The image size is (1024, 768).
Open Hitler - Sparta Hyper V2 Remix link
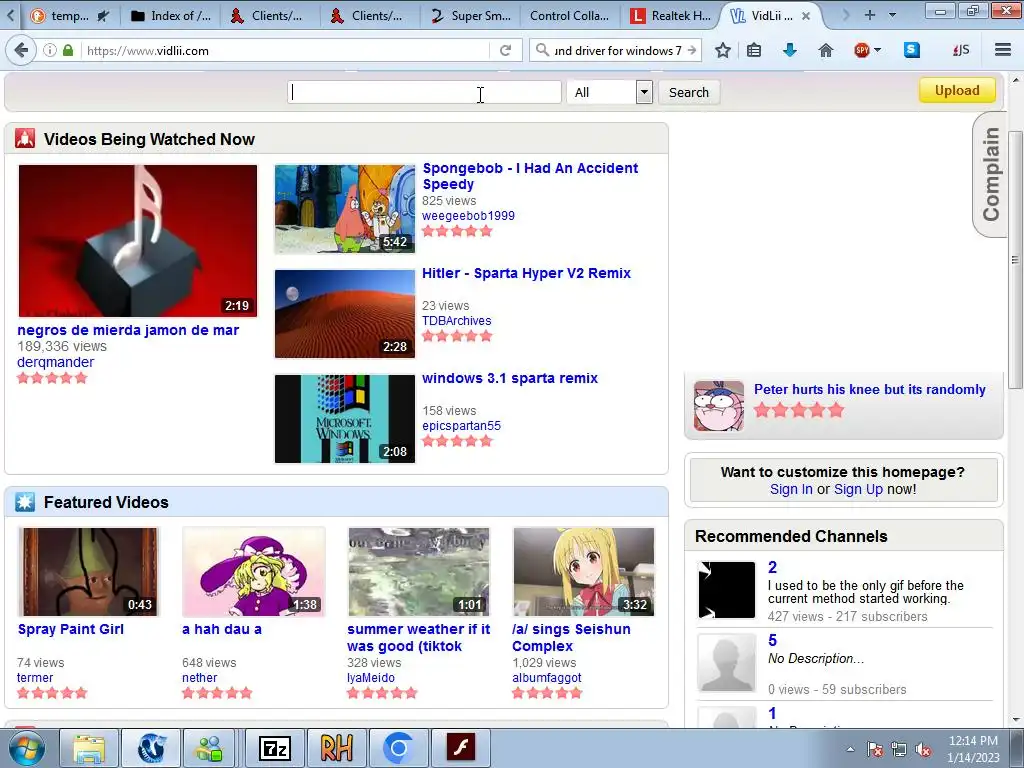[526, 273]
